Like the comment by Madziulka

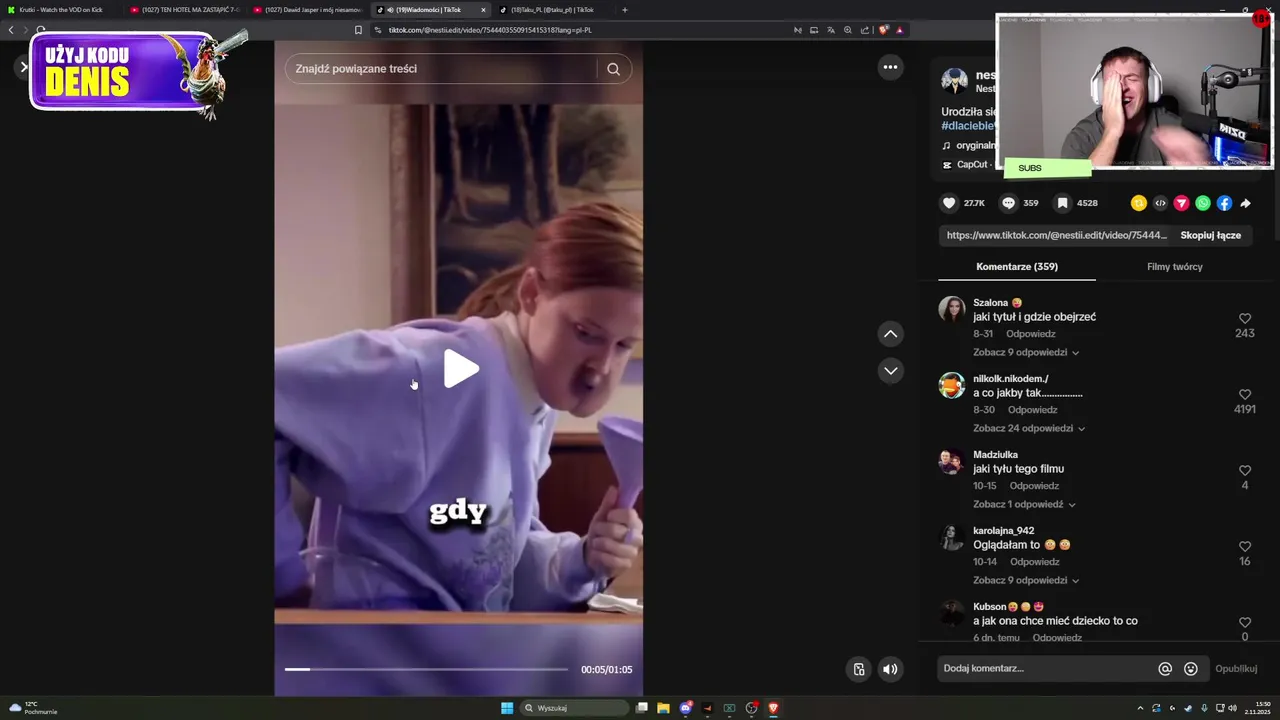tap(1245, 471)
